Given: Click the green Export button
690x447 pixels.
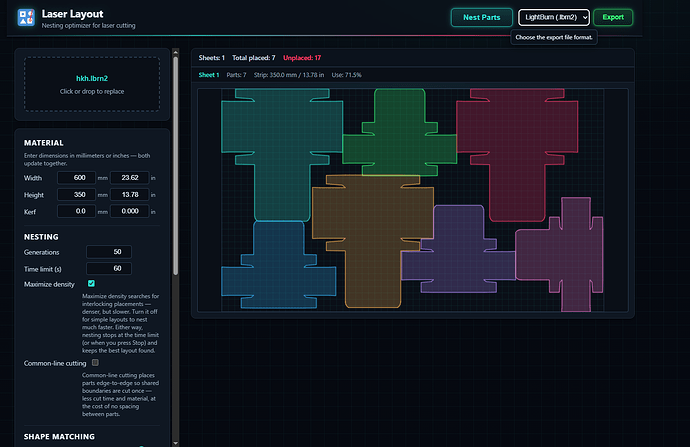Looking at the screenshot, I should tap(613, 17).
